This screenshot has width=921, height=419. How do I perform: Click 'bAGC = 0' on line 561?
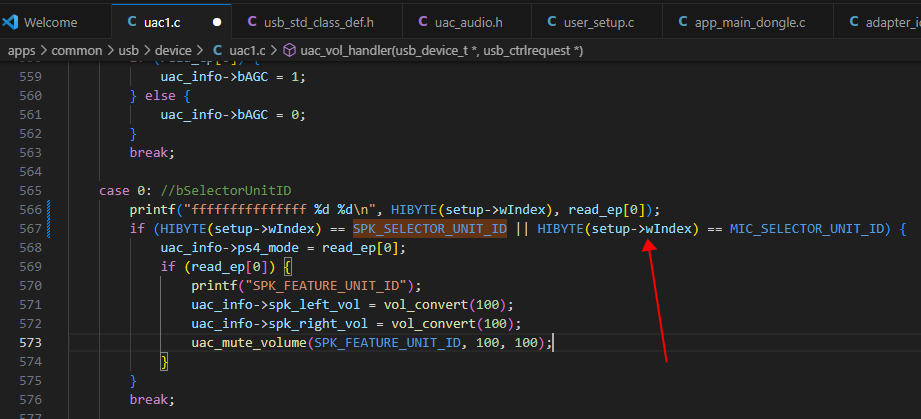tap(271, 115)
